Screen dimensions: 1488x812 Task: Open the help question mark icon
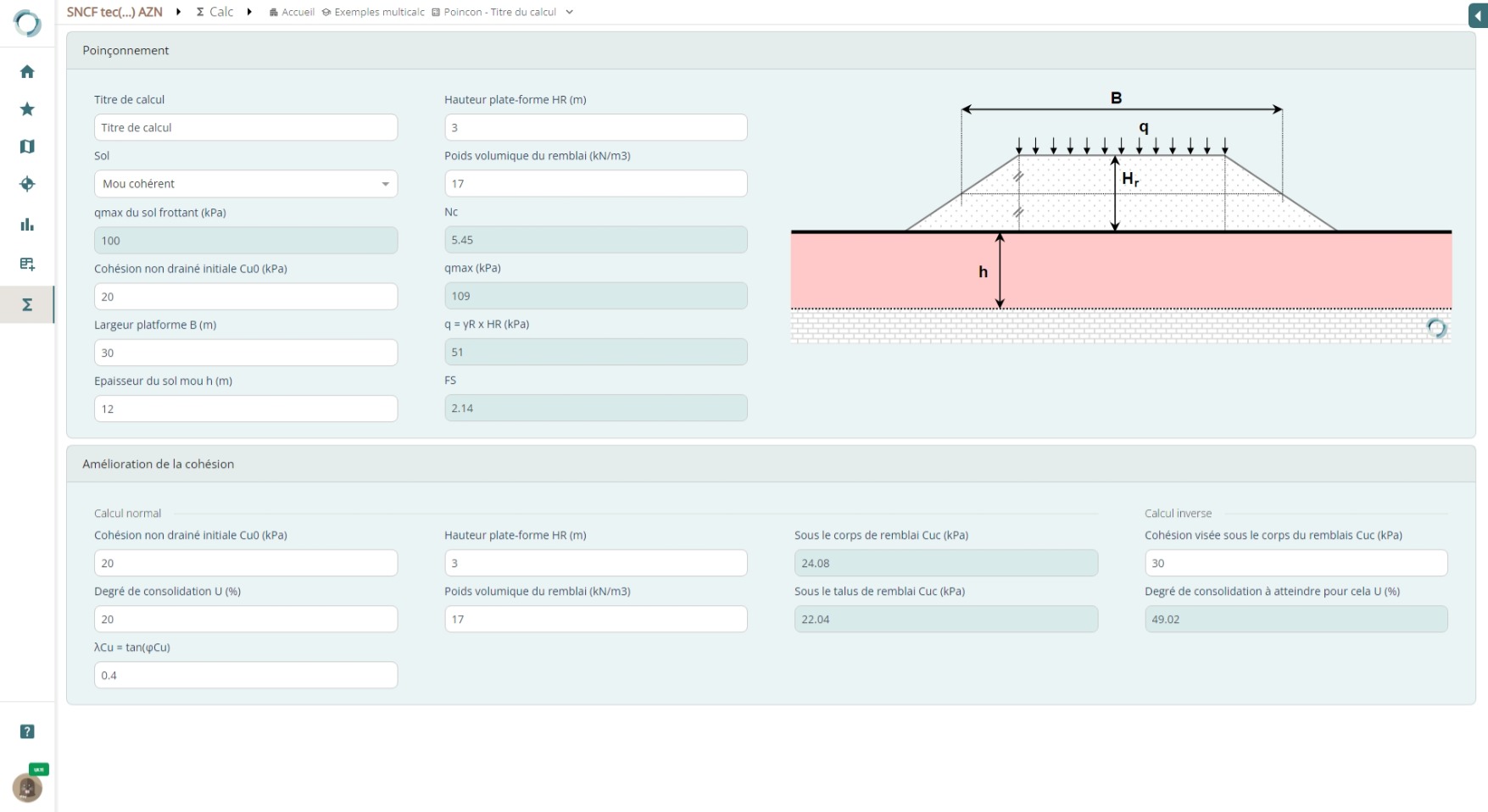tap(27, 731)
